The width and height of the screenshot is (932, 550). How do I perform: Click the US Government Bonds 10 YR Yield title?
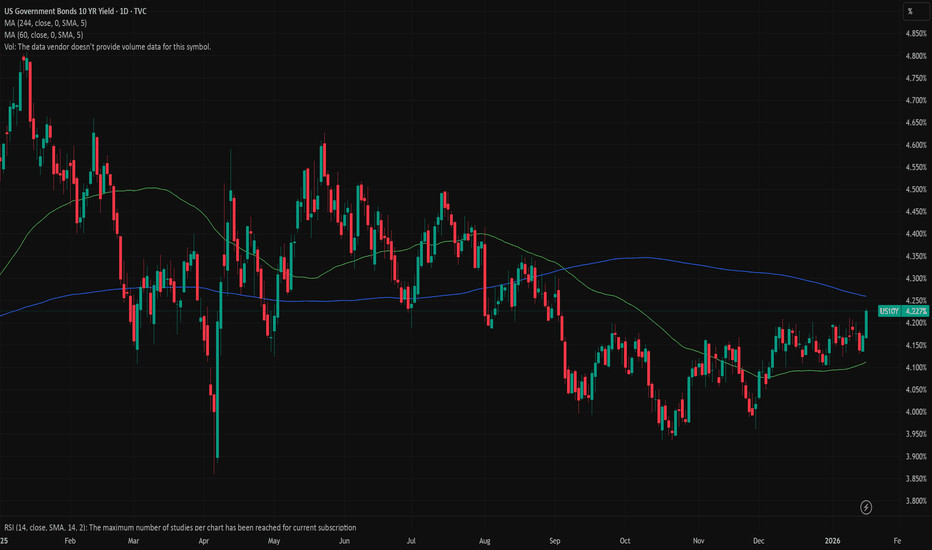[73, 11]
